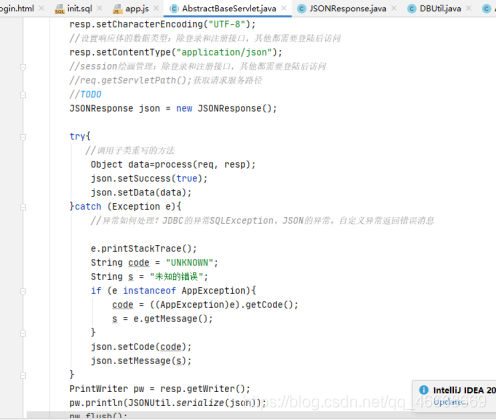Click the init.sql SQL file icon
The height and width of the screenshot is (420, 496).
[60, 9]
